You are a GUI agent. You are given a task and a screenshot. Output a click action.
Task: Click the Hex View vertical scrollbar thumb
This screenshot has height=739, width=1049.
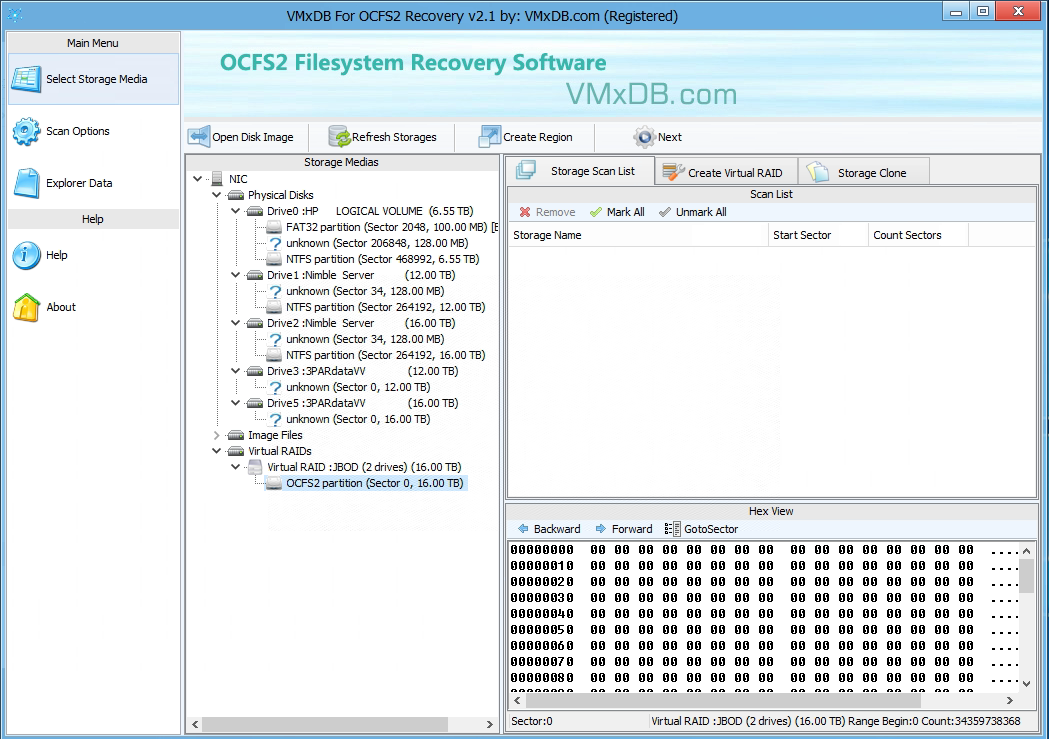1026,575
